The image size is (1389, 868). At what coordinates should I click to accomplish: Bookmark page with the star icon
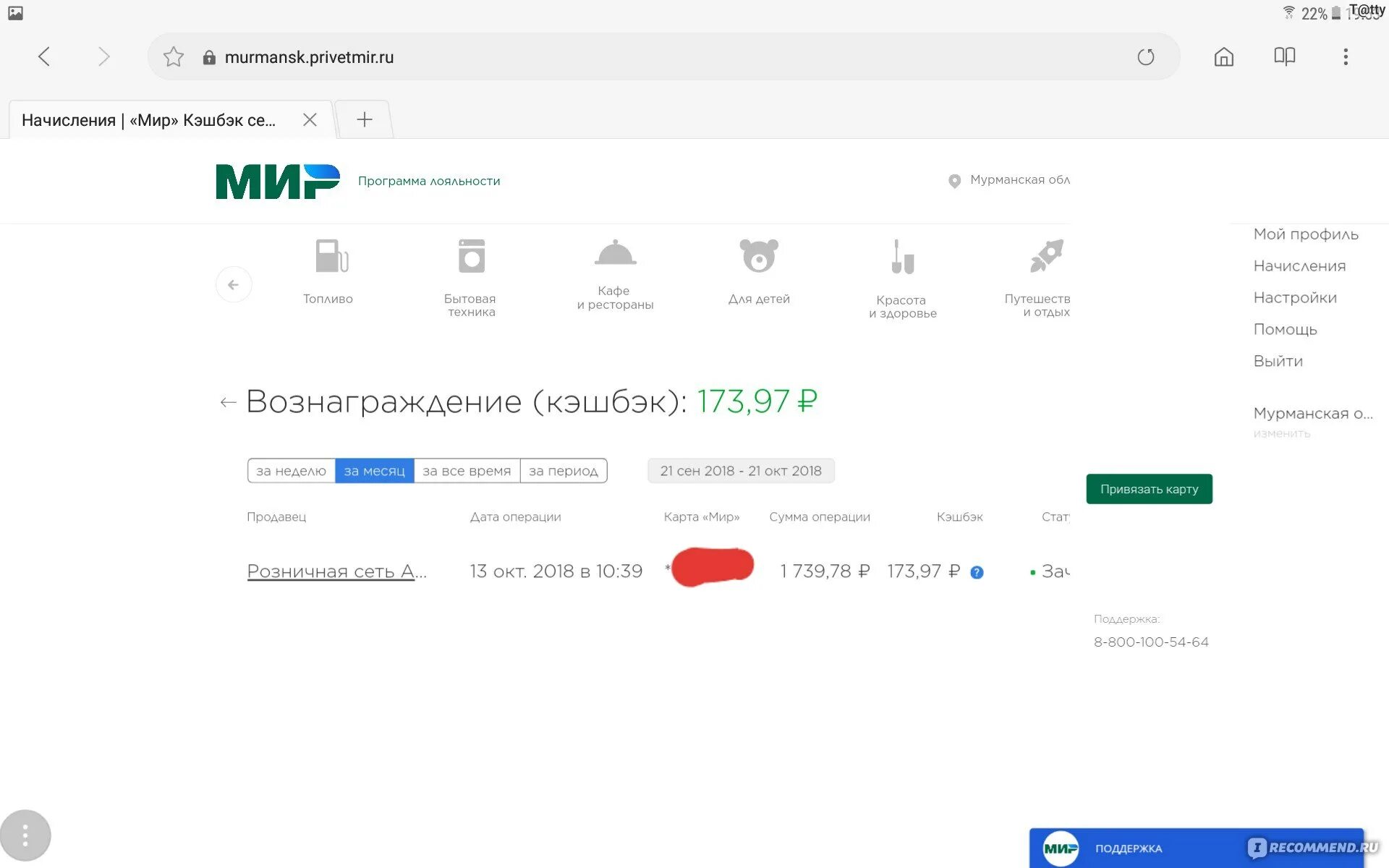[173, 56]
